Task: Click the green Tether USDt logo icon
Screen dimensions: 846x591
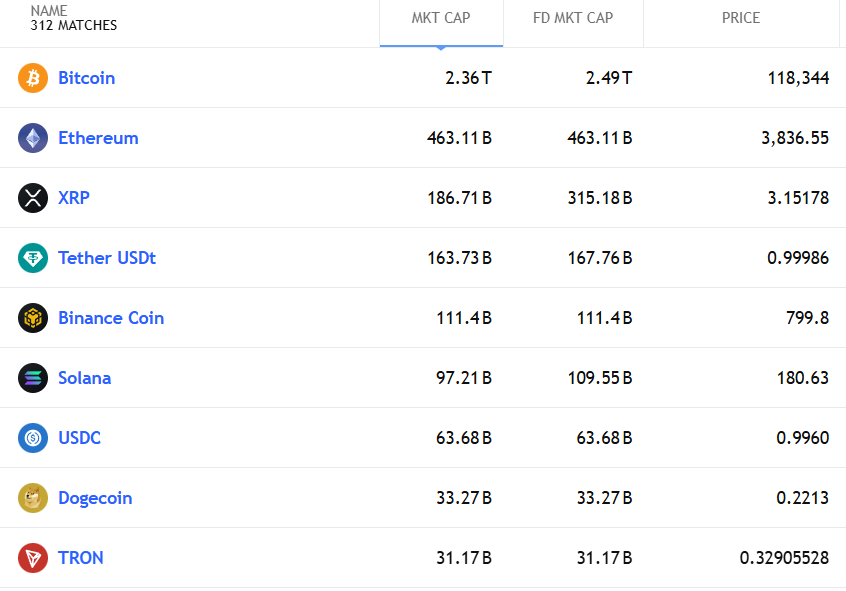Action: 33,257
